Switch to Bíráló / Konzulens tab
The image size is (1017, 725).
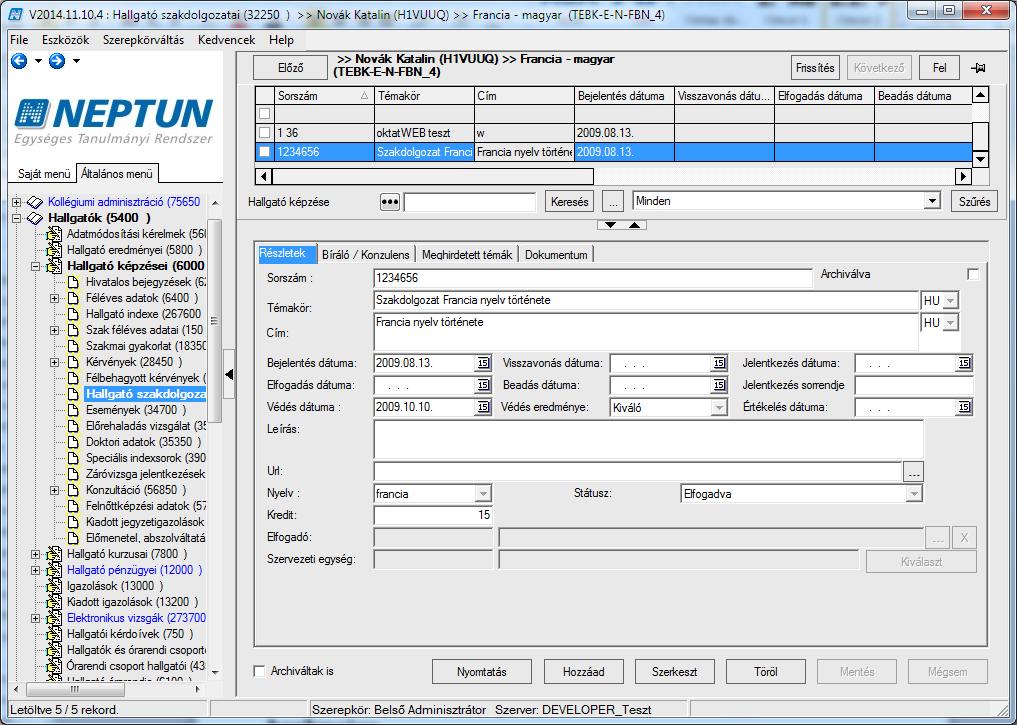click(366, 255)
